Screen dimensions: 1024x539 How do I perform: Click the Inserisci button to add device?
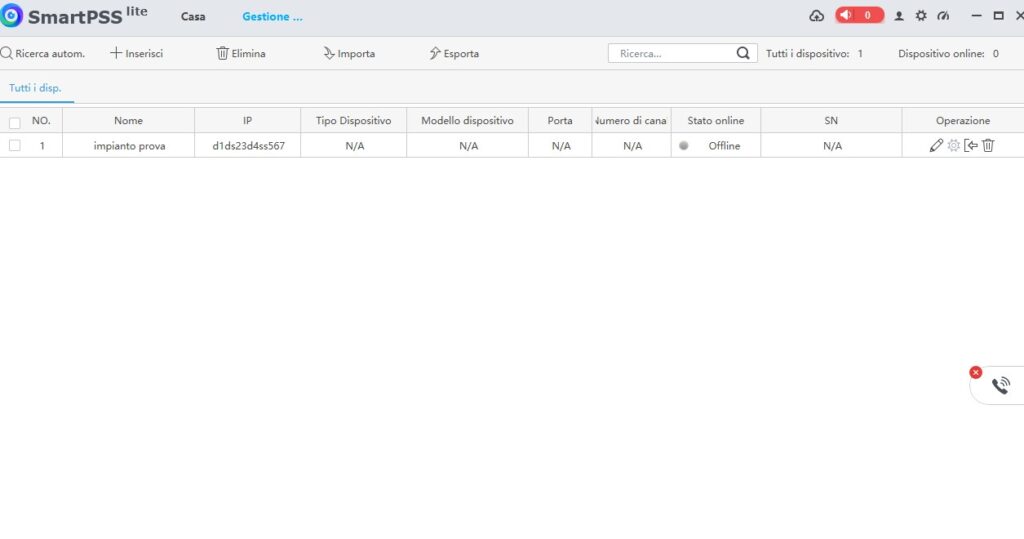(136, 54)
